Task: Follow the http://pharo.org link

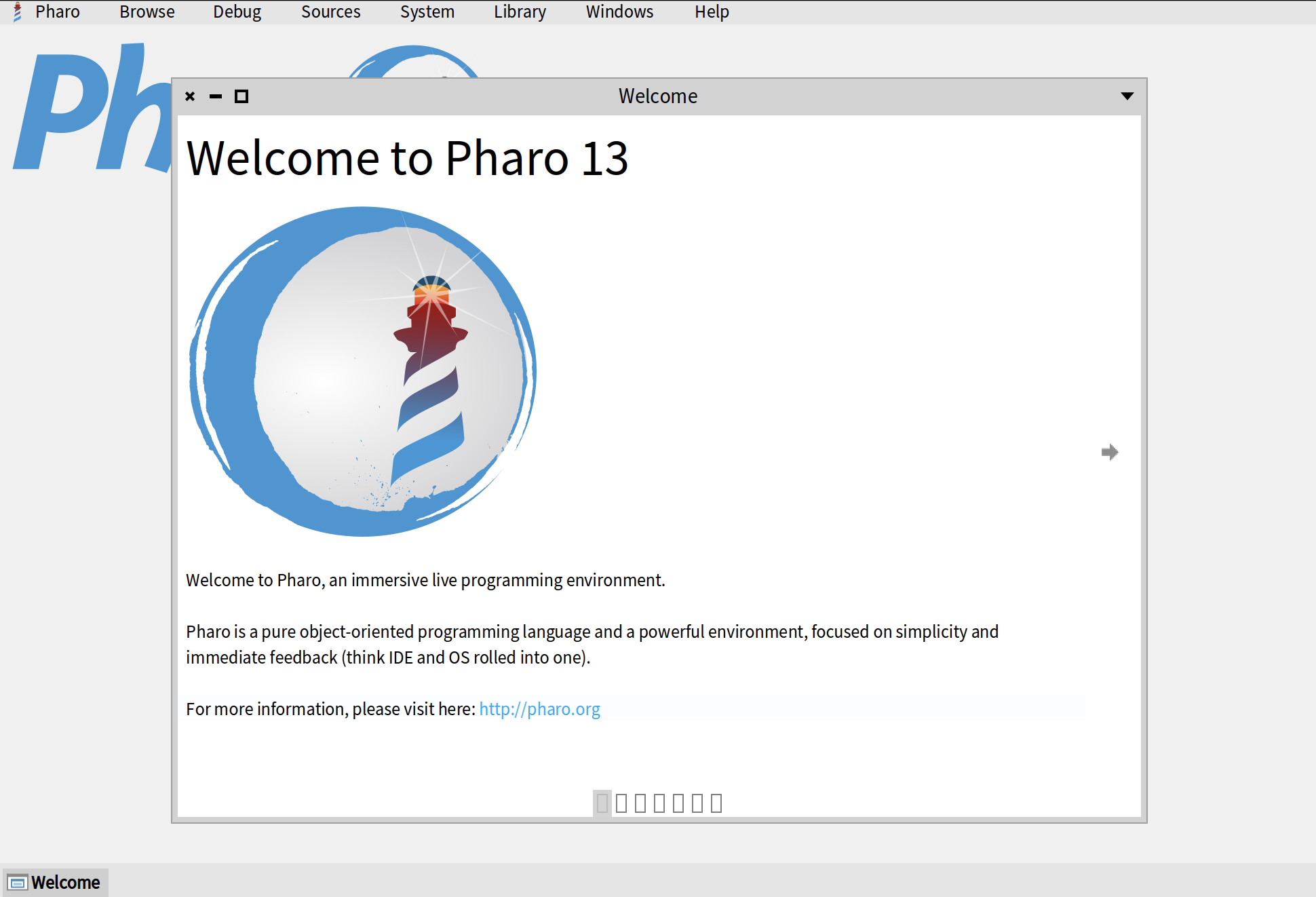Action: click(x=539, y=709)
